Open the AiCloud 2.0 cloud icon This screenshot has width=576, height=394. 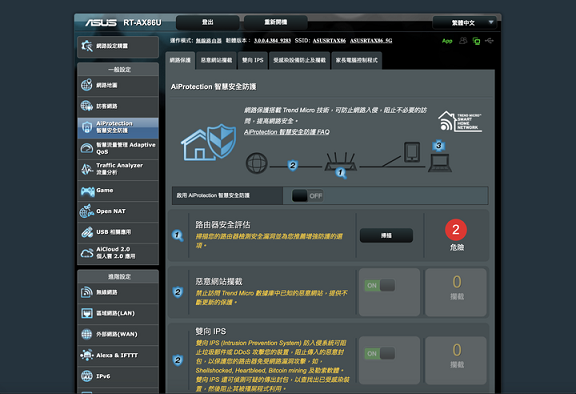coord(87,253)
